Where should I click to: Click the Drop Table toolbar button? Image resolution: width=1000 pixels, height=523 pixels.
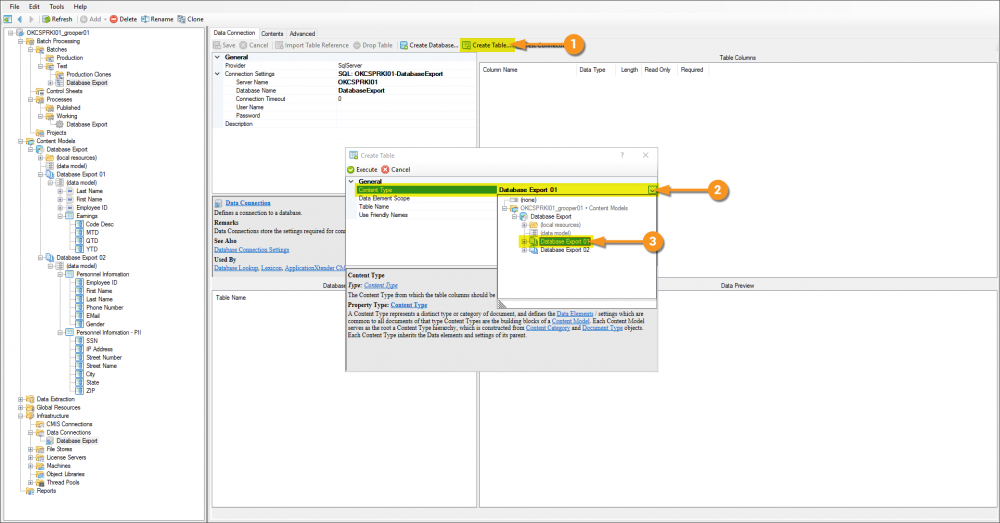coord(373,45)
